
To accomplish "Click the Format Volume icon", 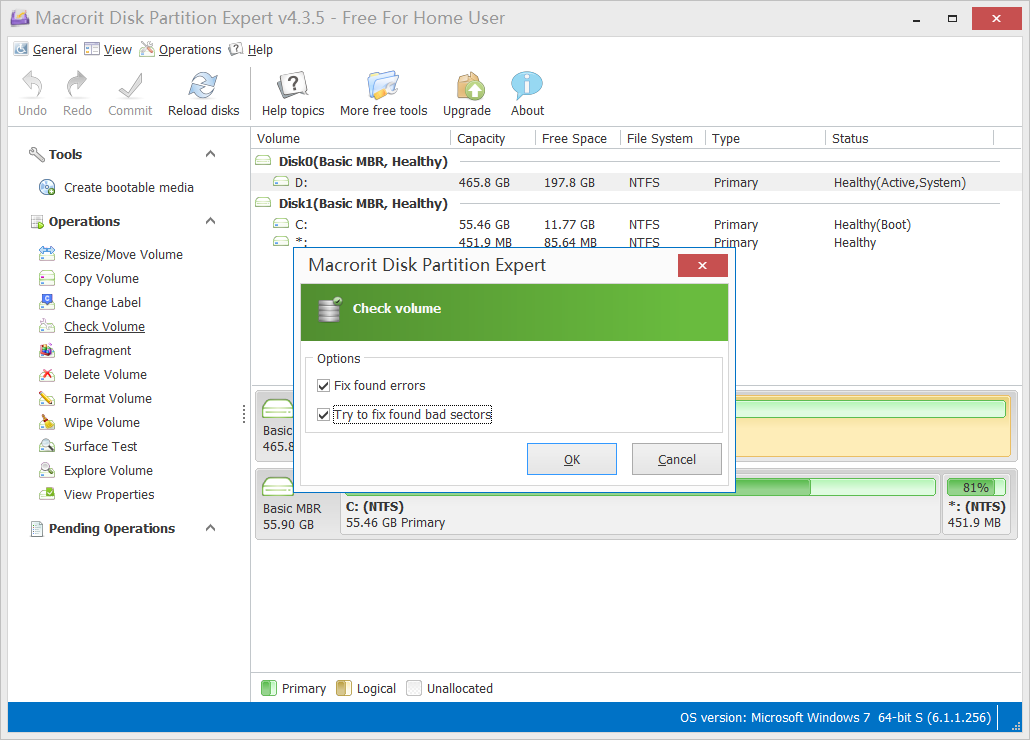I will [x=47, y=399].
